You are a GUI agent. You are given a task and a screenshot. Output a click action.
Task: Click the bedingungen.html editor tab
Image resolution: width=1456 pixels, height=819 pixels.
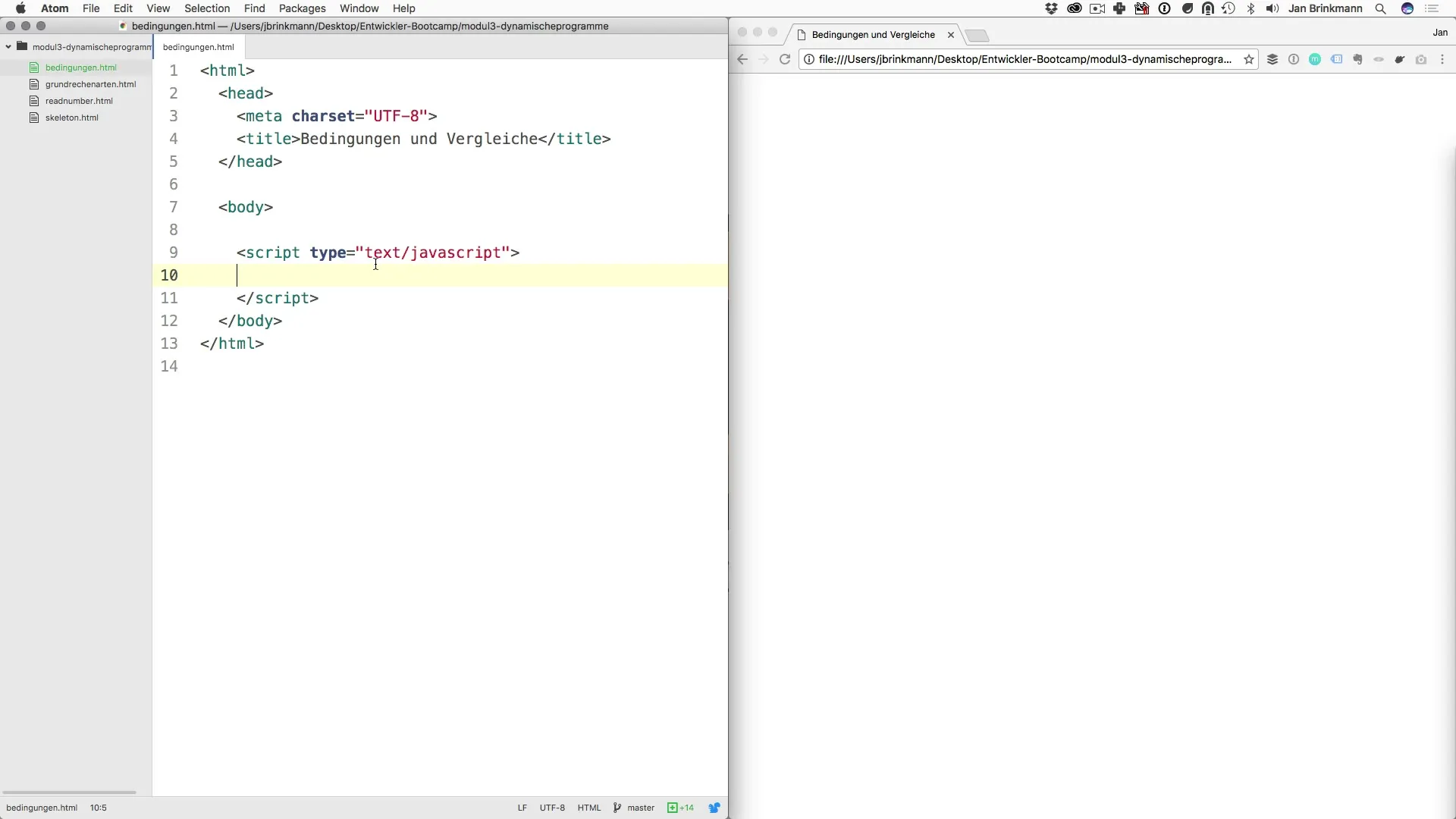(x=199, y=46)
